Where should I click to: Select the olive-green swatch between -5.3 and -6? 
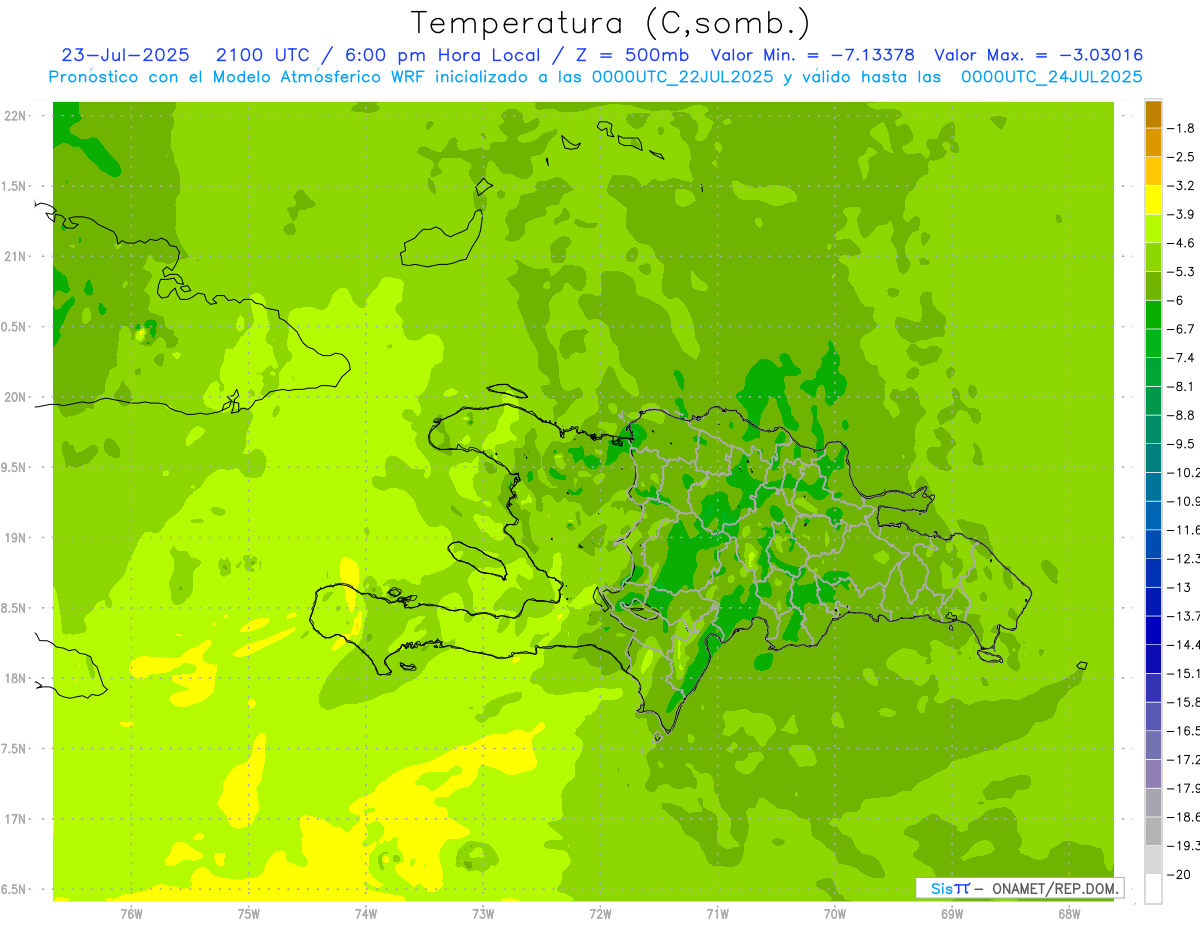[1153, 286]
